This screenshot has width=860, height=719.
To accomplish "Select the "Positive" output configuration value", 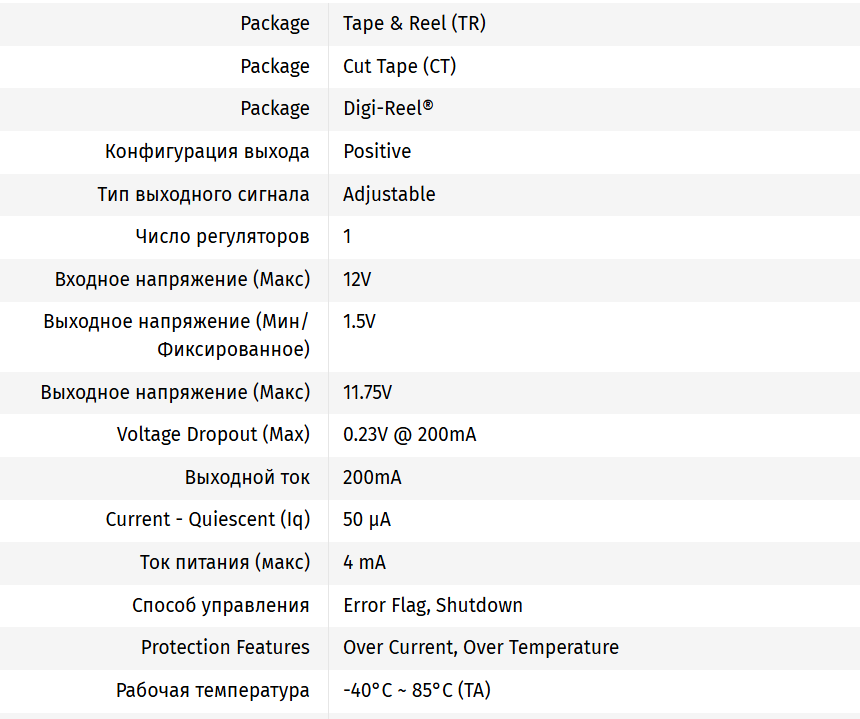I will click(377, 151).
